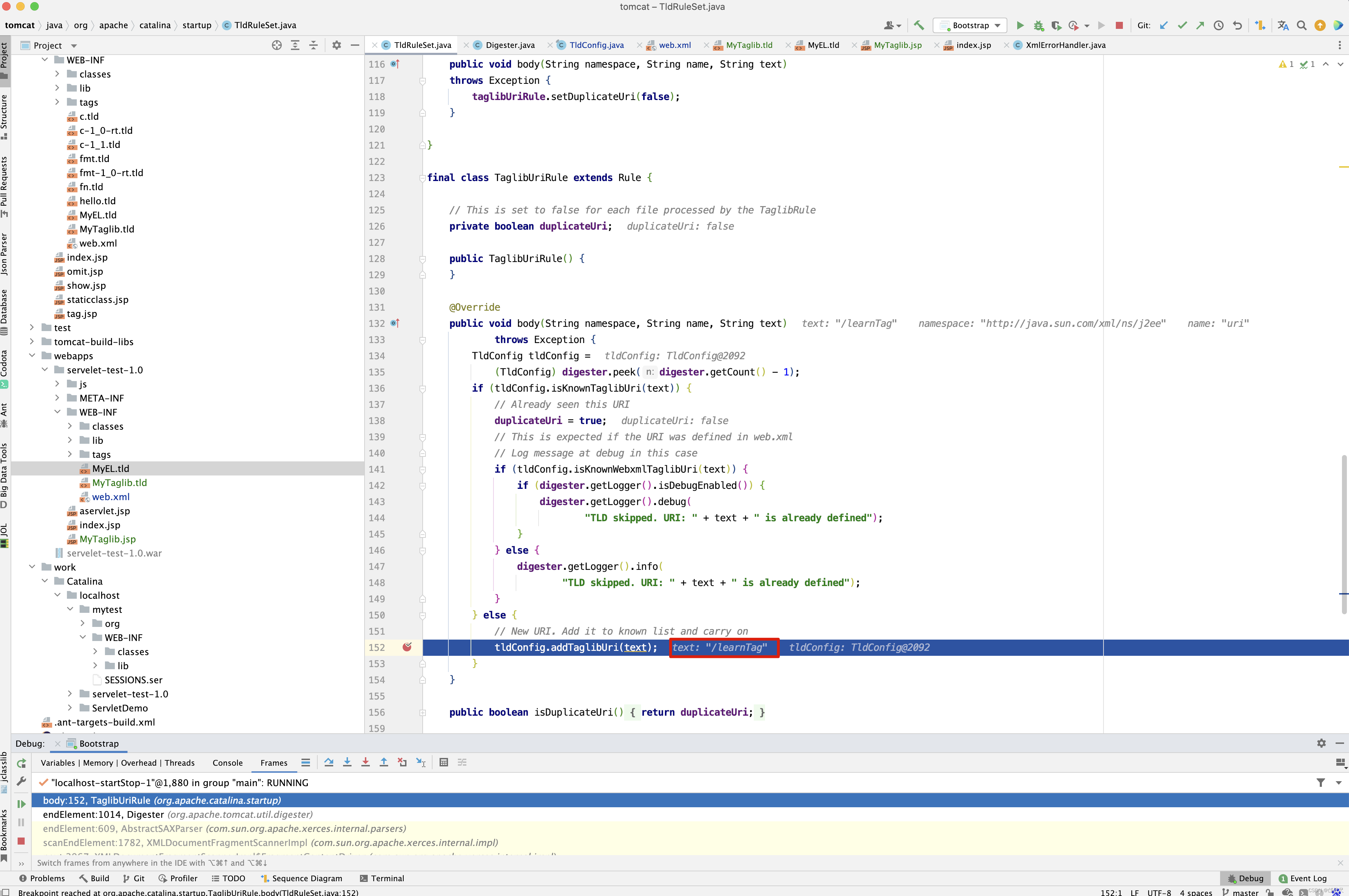The height and width of the screenshot is (896, 1349).
Task: Toggle the override gutter marker on line 132
Action: point(395,323)
